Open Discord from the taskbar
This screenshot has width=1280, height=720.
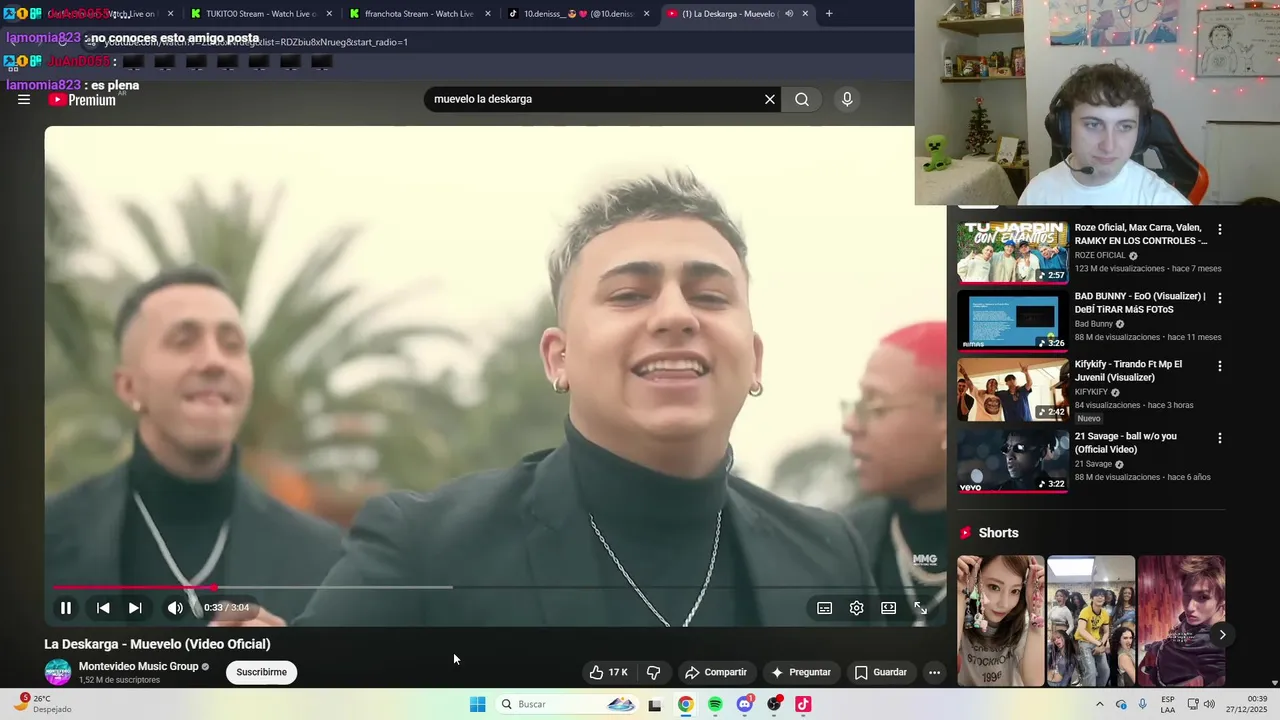coord(745,704)
